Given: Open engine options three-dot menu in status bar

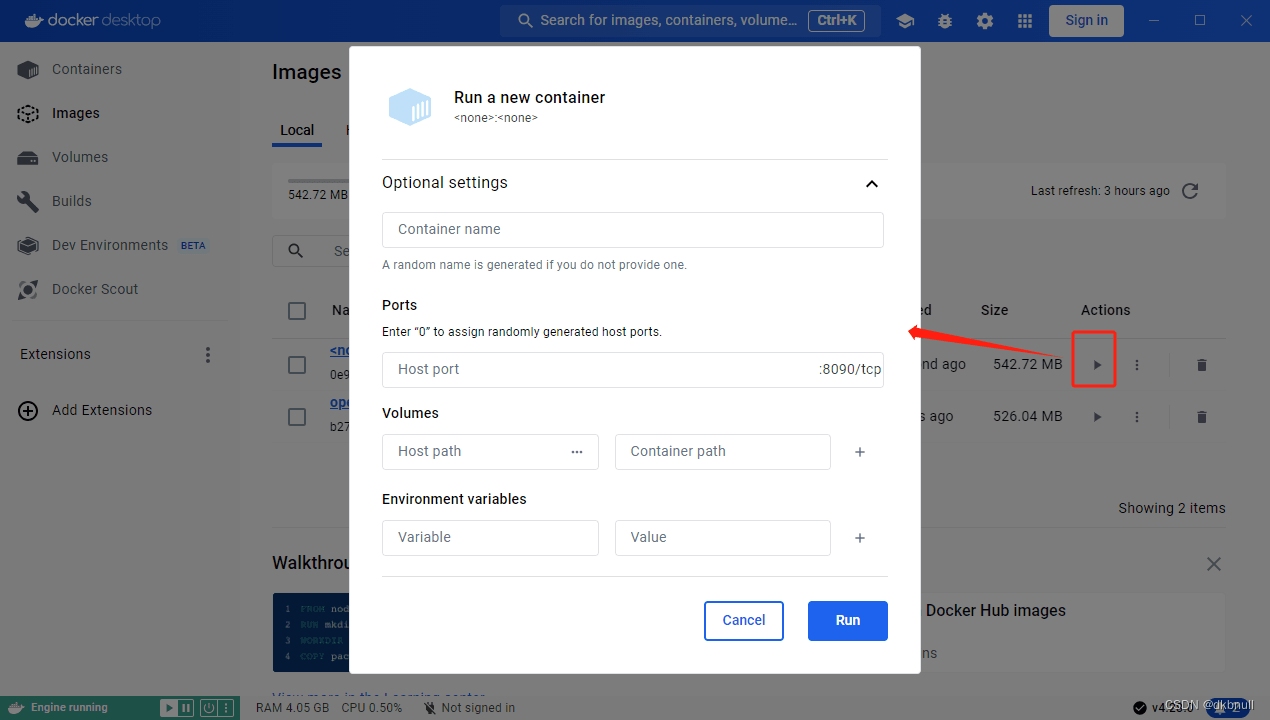Looking at the screenshot, I should tap(225, 708).
